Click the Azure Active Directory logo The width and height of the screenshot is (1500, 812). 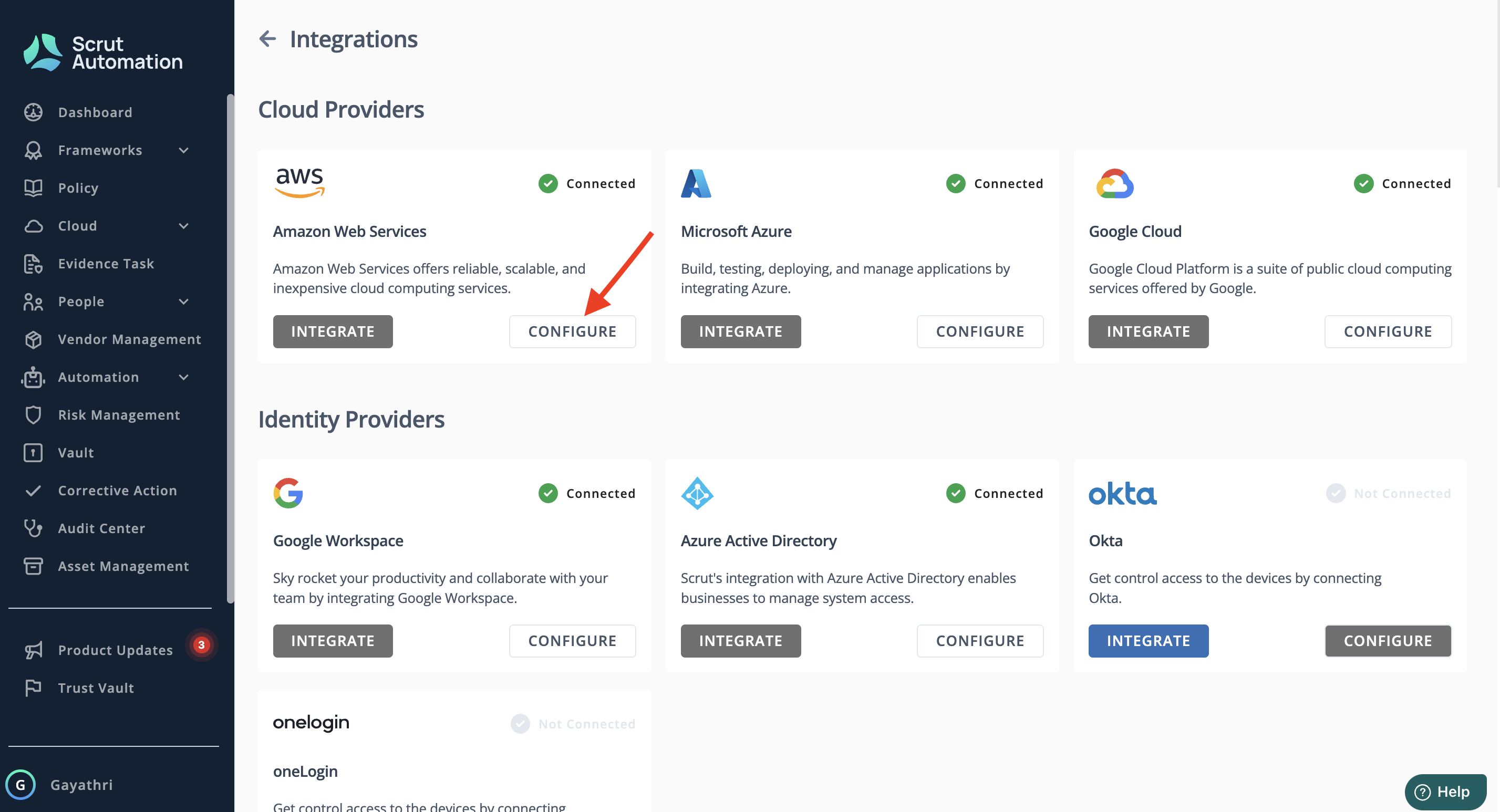(697, 493)
